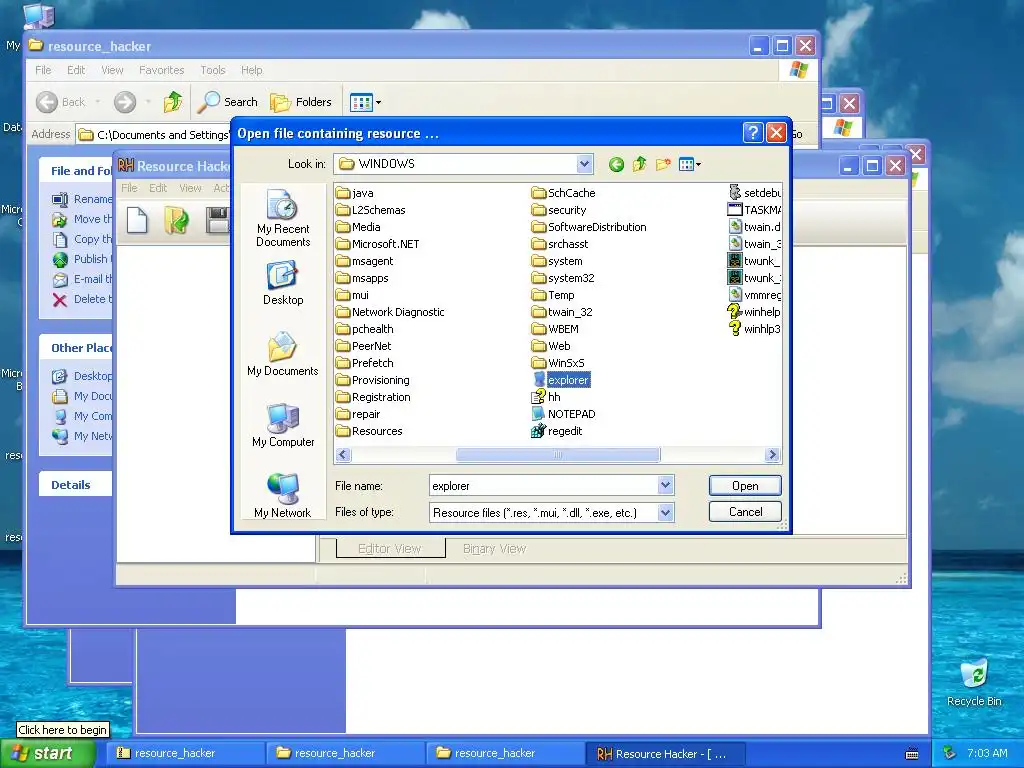Click Delete link in File and Folder Tasks
Image resolution: width=1024 pixels, height=768 pixels.
[82, 299]
